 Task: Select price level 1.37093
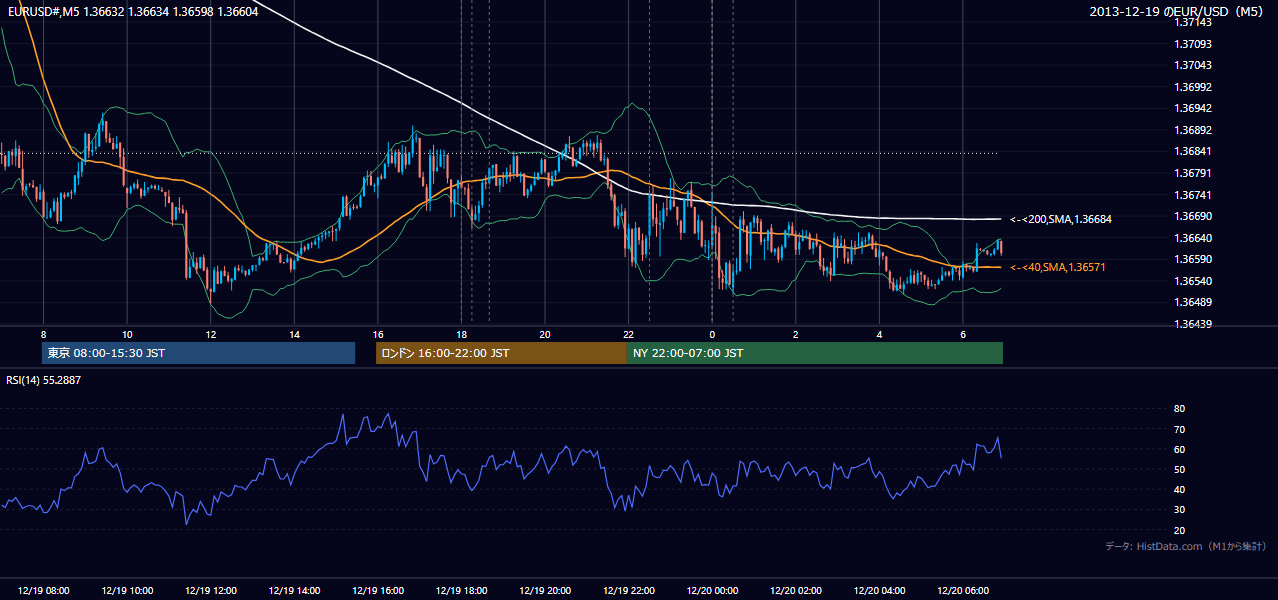[1192, 44]
